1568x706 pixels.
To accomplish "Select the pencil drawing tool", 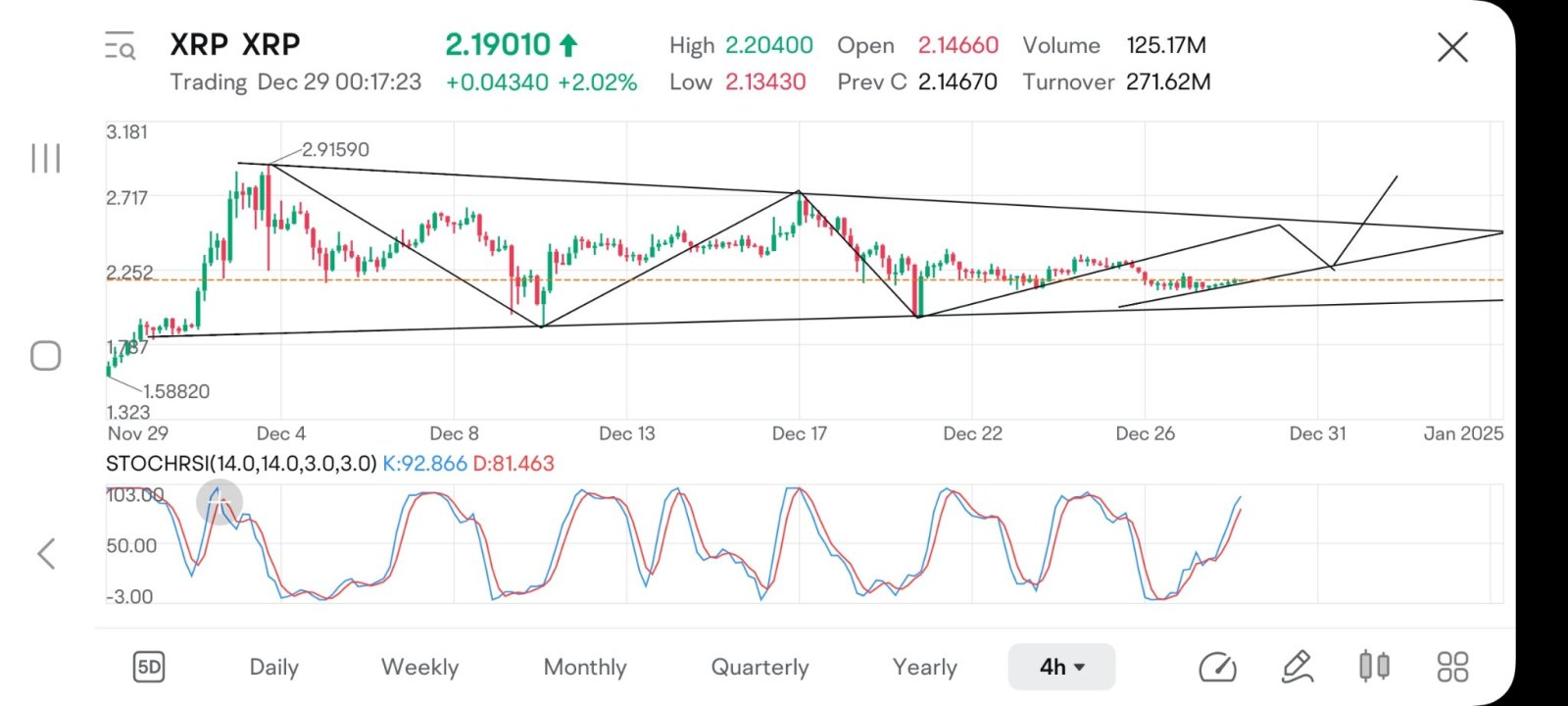I will (x=1297, y=667).
